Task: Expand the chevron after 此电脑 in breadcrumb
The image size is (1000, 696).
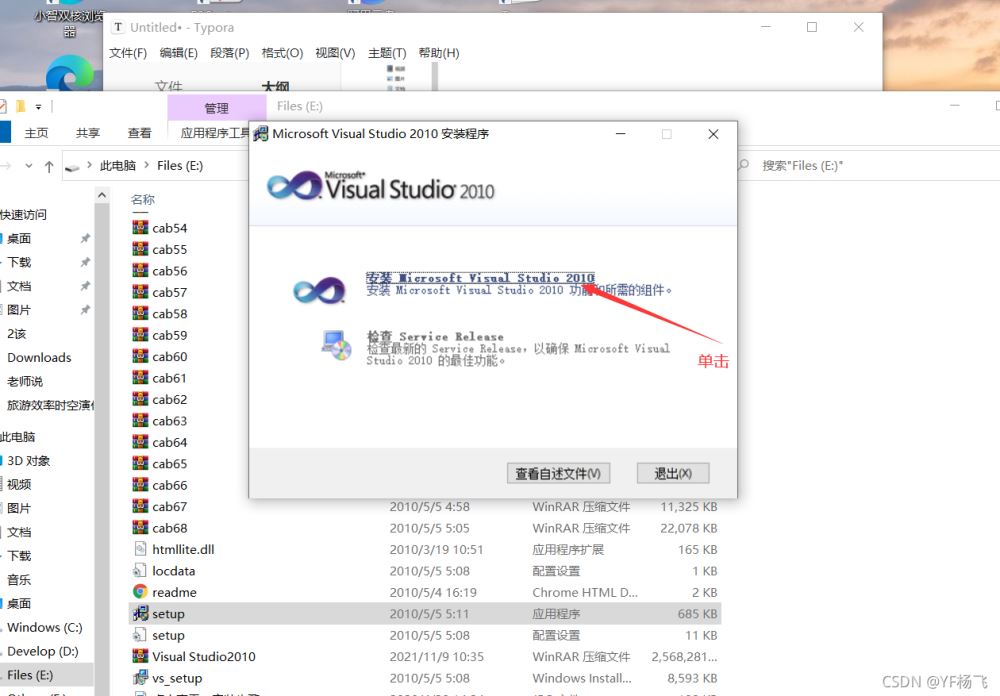Action: [x=147, y=165]
